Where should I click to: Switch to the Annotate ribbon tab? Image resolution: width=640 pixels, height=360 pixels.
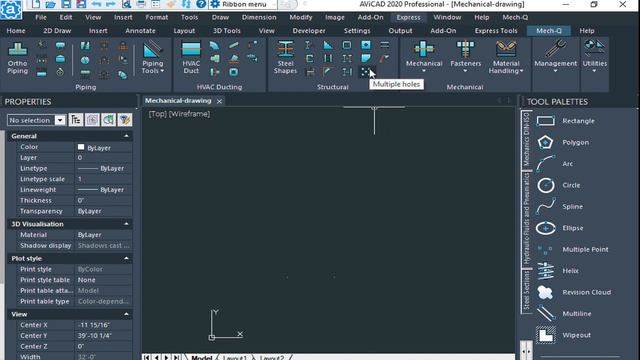click(140, 31)
